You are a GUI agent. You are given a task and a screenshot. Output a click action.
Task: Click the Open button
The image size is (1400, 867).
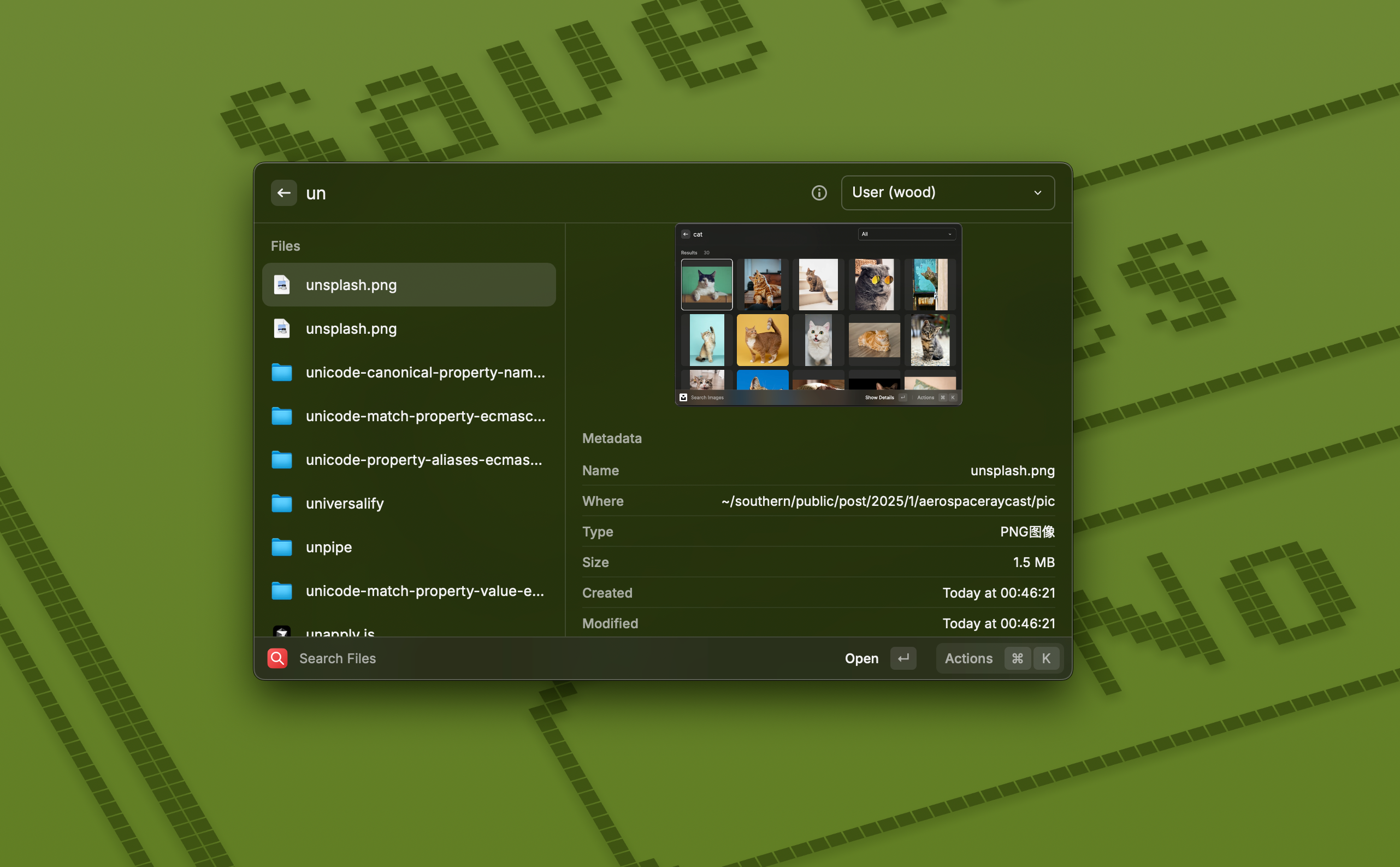[x=861, y=658]
